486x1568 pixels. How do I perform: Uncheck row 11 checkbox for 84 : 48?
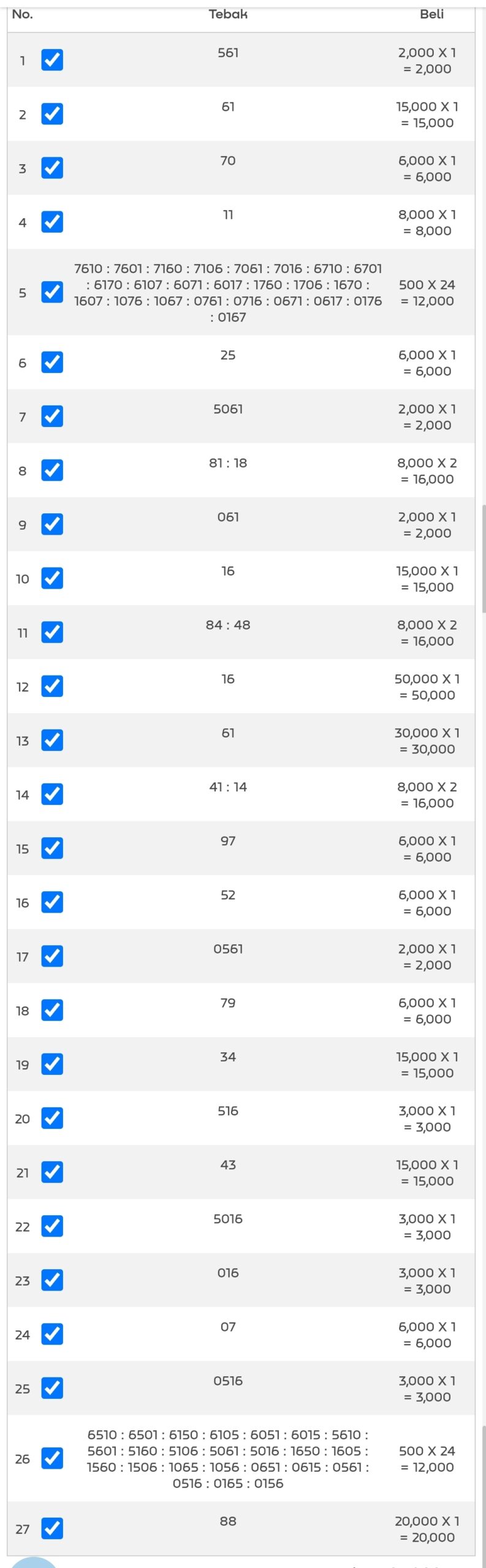click(x=52, y=632)
